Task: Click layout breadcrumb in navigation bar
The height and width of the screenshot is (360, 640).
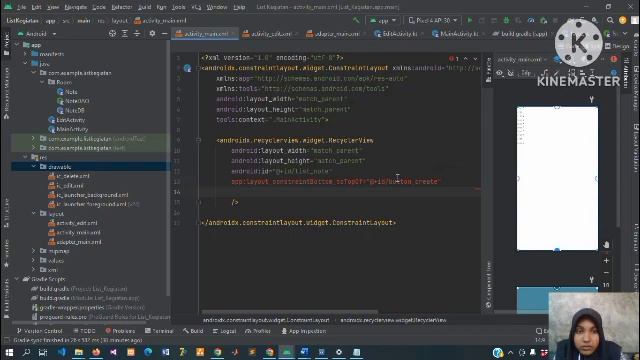Action: point(120,20)
